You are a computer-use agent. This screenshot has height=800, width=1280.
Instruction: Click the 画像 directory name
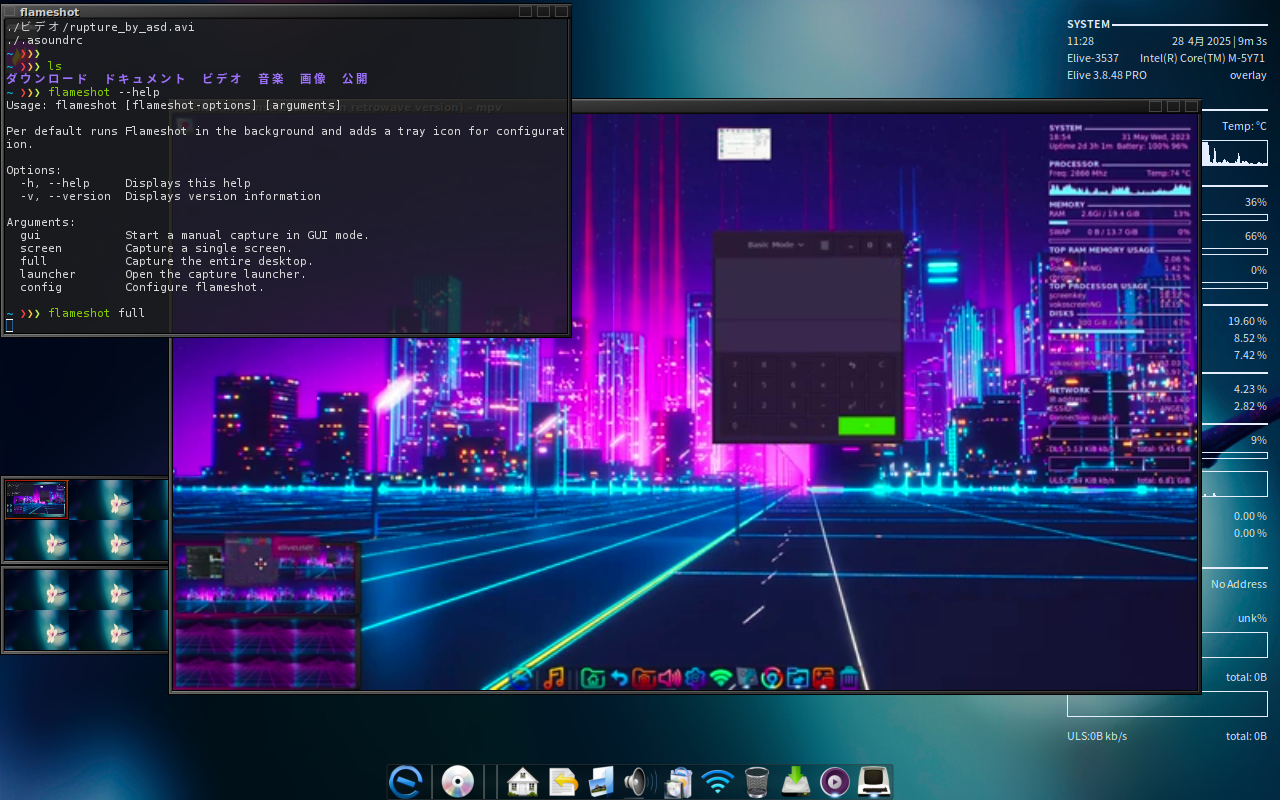click(312, 79)
